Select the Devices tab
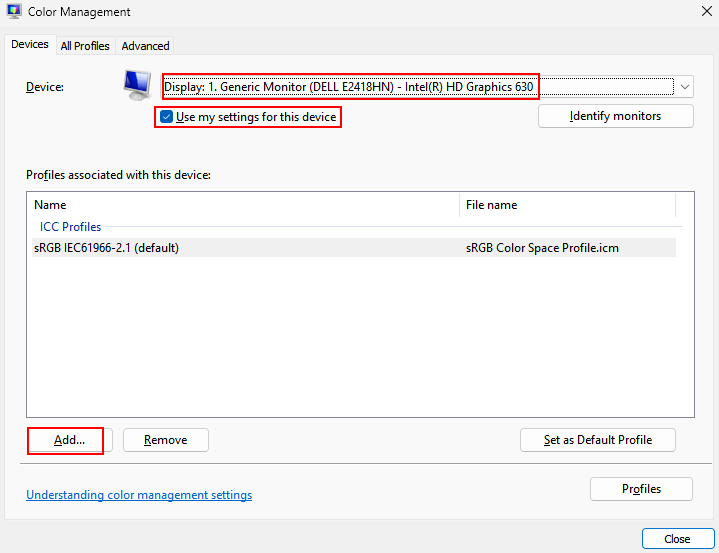 point(30,45)
